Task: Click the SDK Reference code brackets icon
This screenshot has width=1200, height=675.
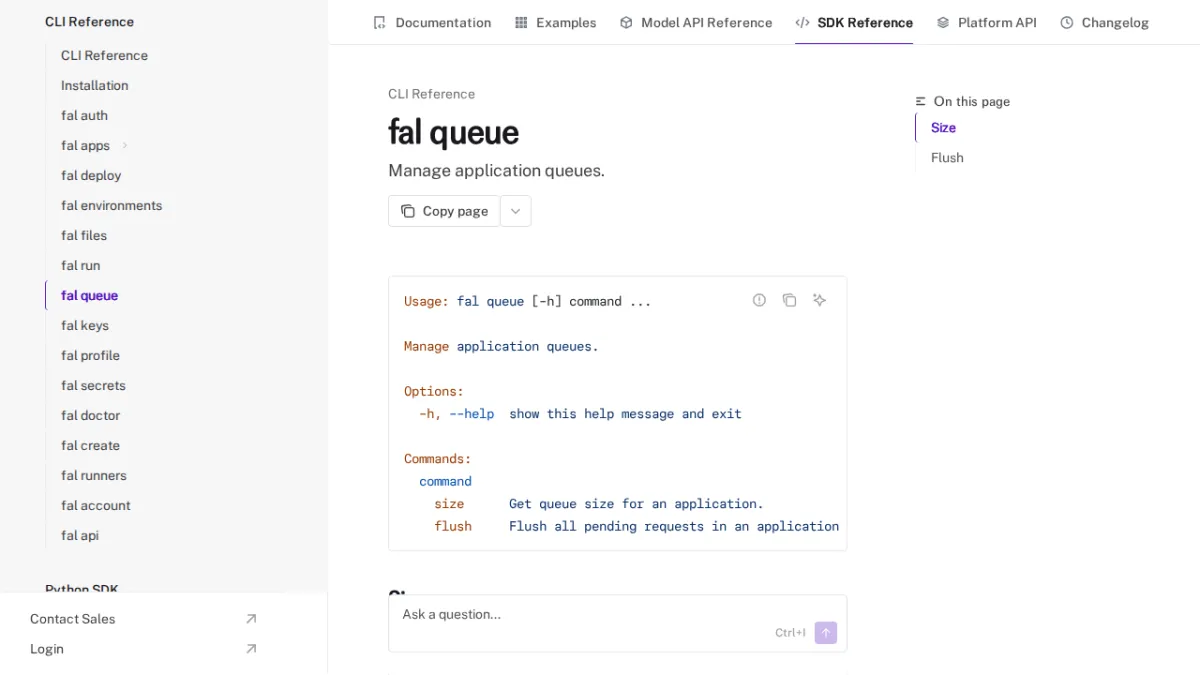Action: (802, 22)
